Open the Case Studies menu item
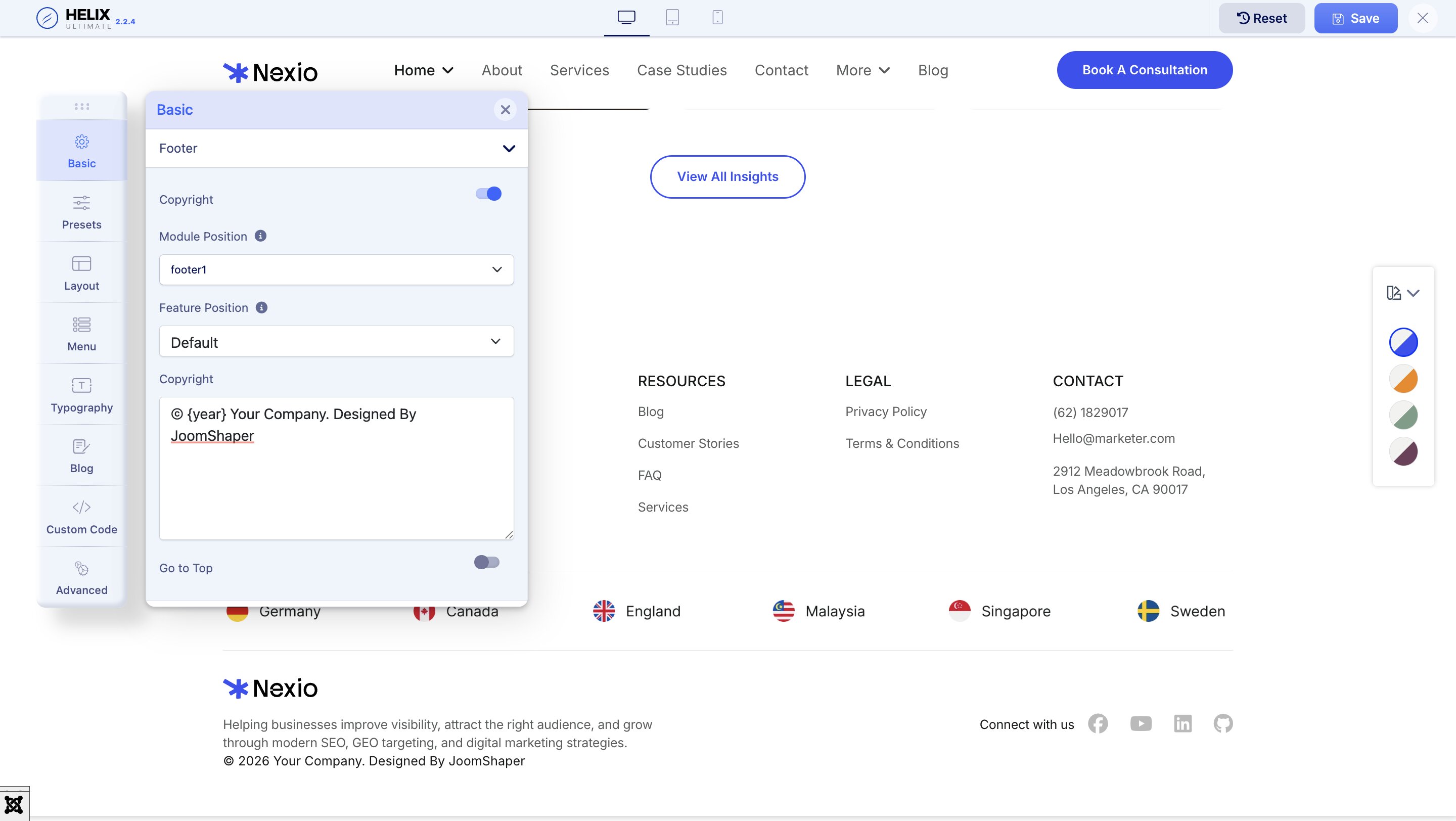The width and height of the screenshot is (1456, 821). (x=681, y=70)
